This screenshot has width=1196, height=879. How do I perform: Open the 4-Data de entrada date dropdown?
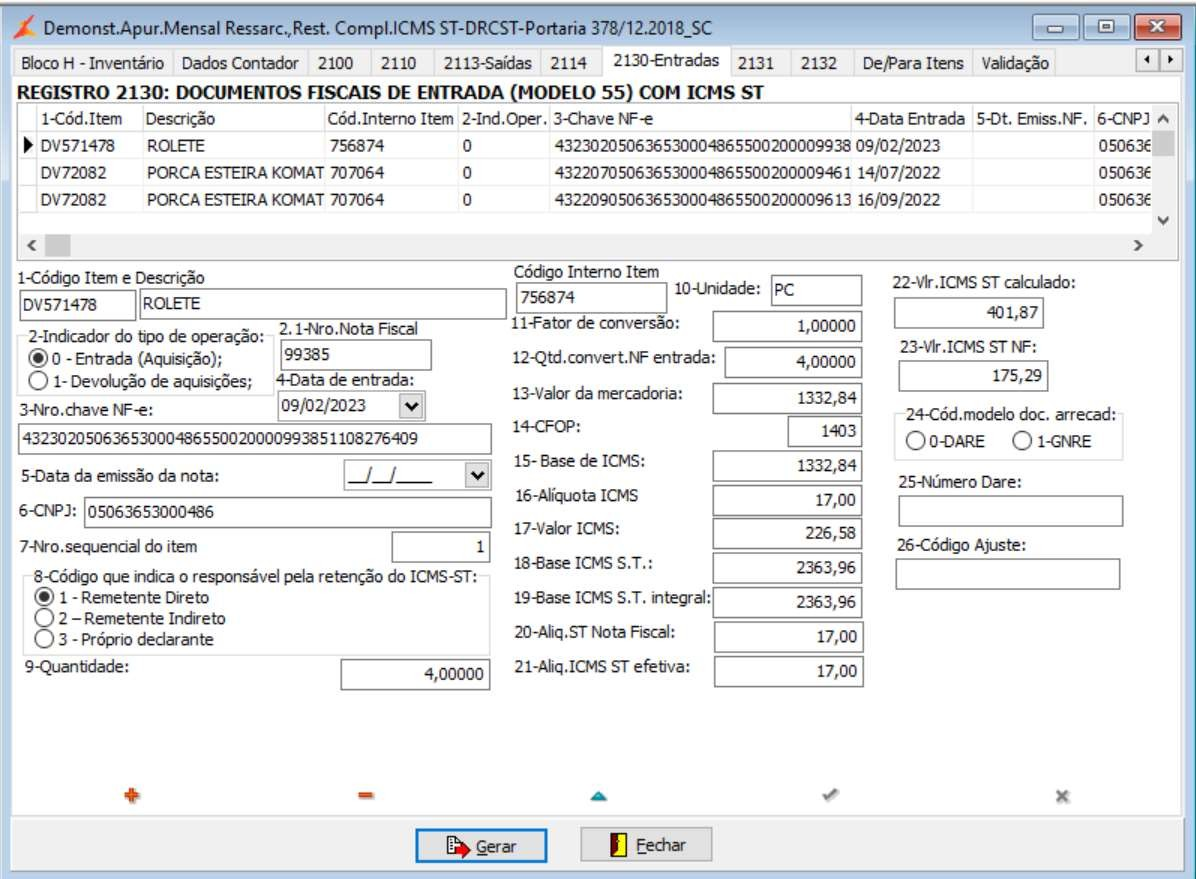tap(412, 406)
